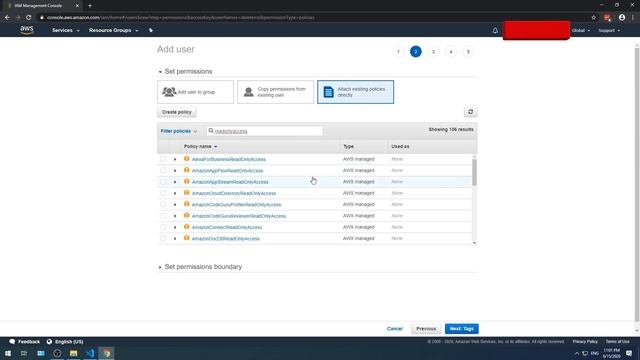
Task: Go back with the browser back arrow
Action: point(7,18)
